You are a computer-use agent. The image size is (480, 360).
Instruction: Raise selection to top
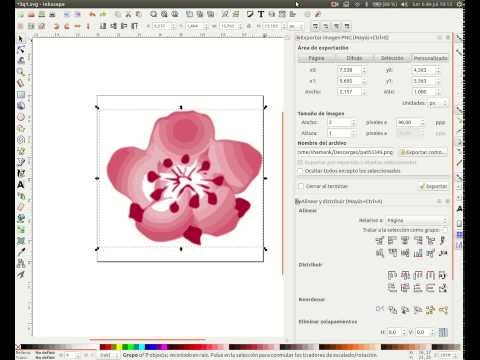tap(135, 26)
